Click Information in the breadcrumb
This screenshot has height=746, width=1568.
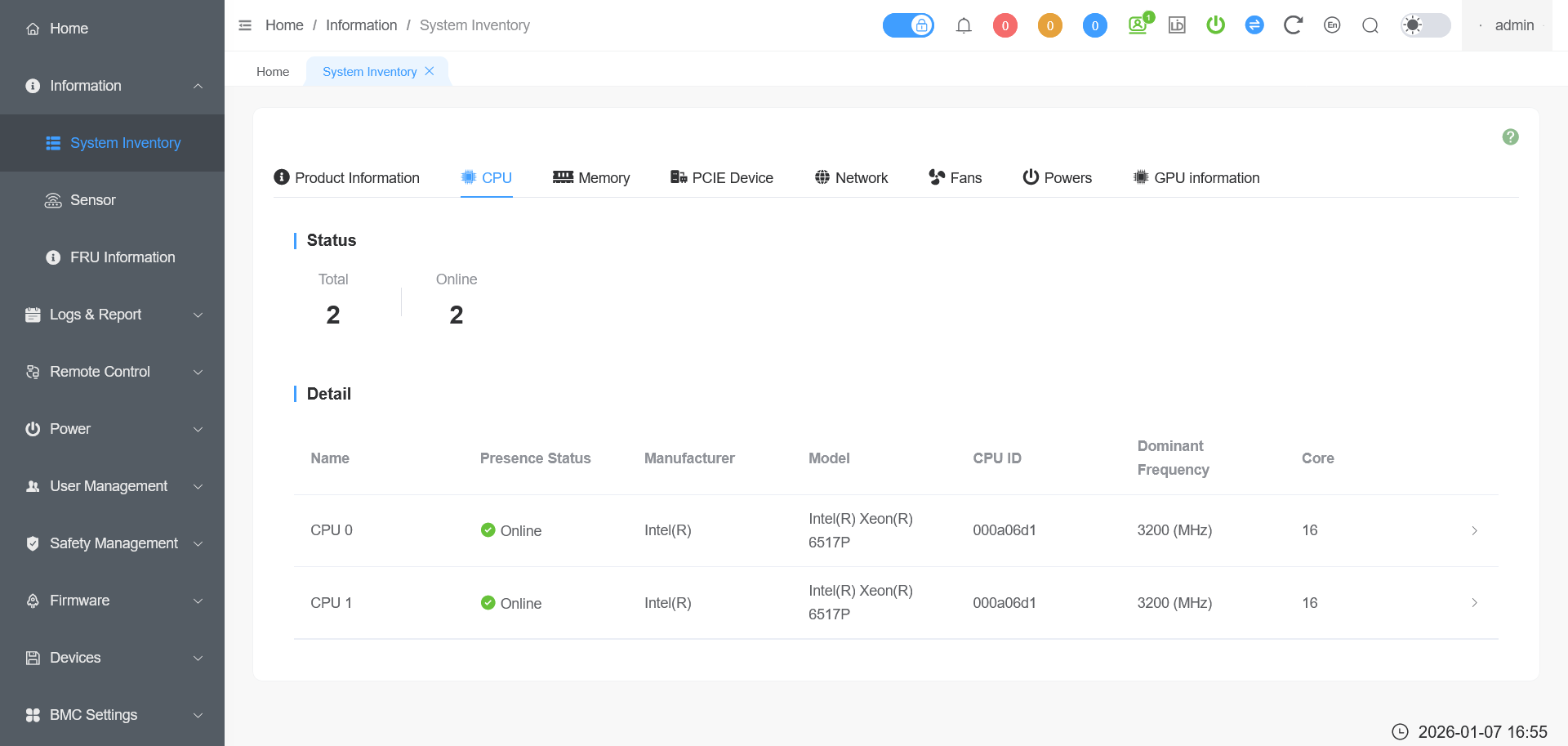click(361, 25)
